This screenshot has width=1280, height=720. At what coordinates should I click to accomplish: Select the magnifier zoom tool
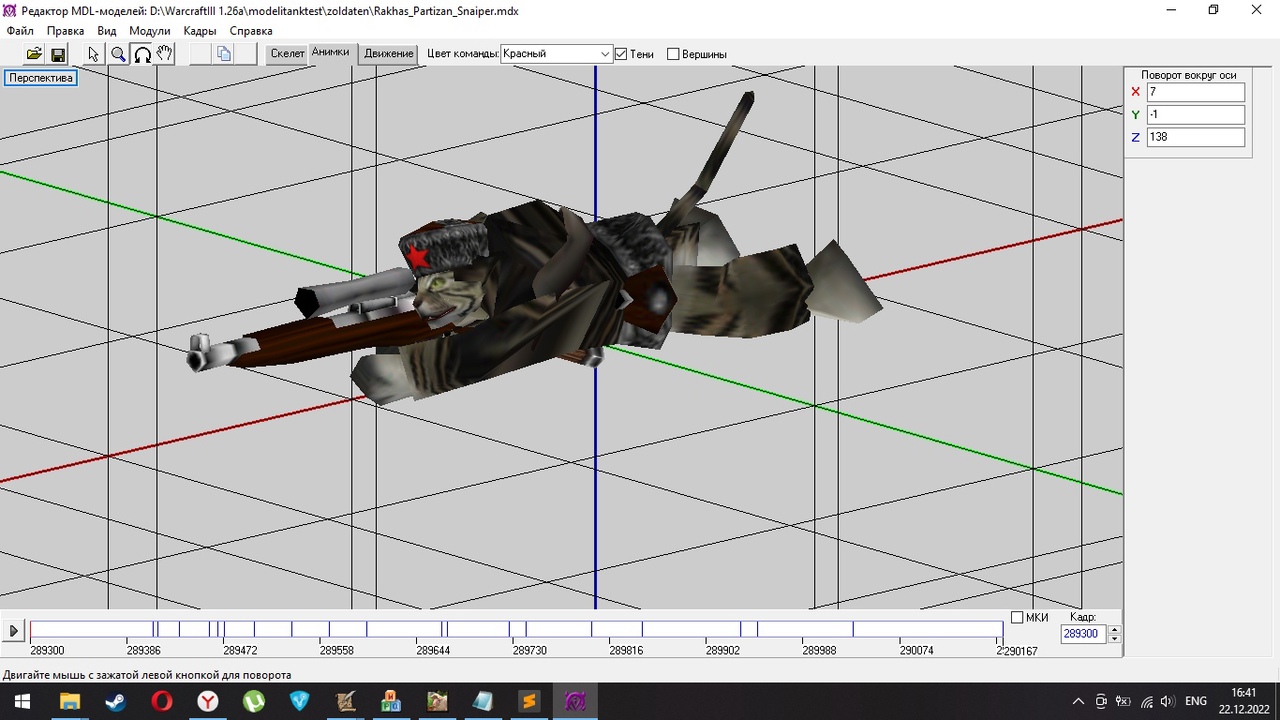[x=118, y=54]
